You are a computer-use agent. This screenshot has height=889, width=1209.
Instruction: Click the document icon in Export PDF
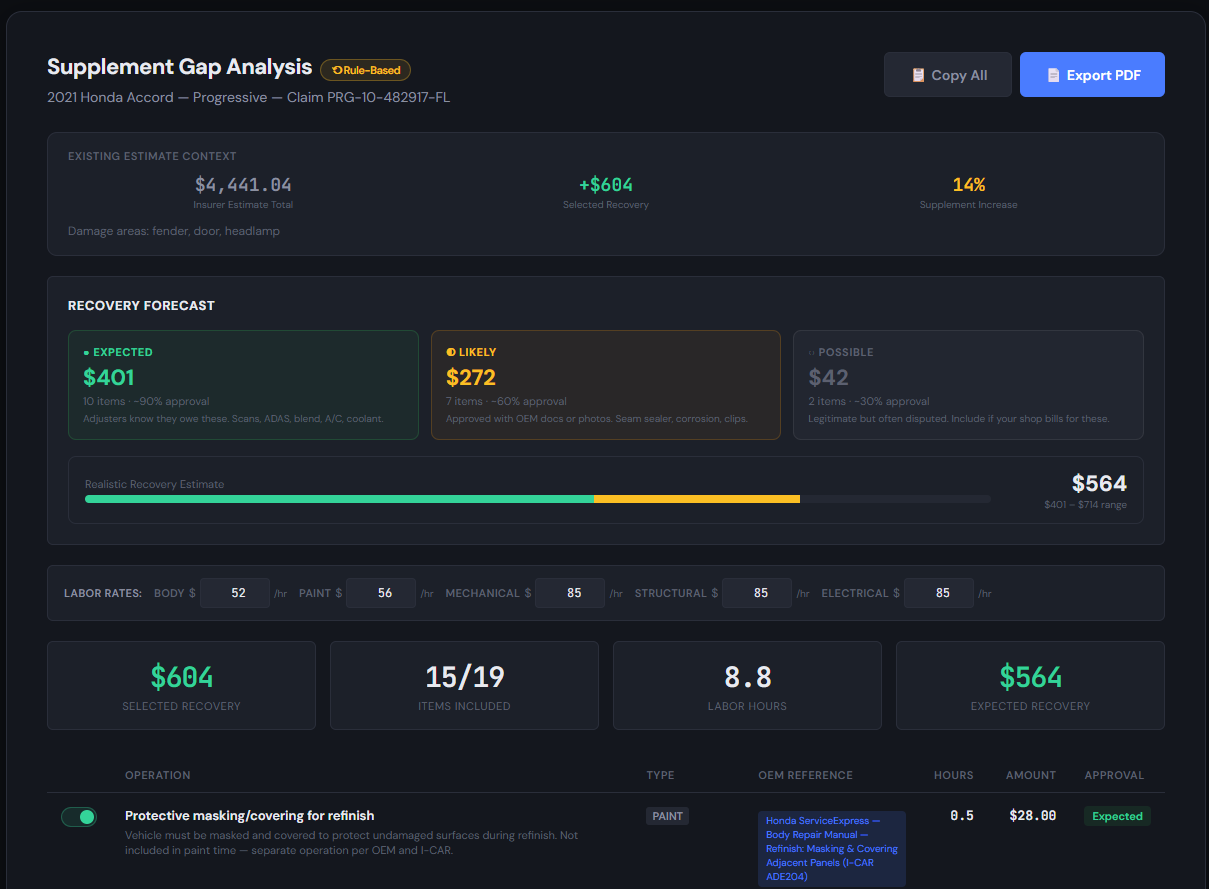(x=1053, y=75)
